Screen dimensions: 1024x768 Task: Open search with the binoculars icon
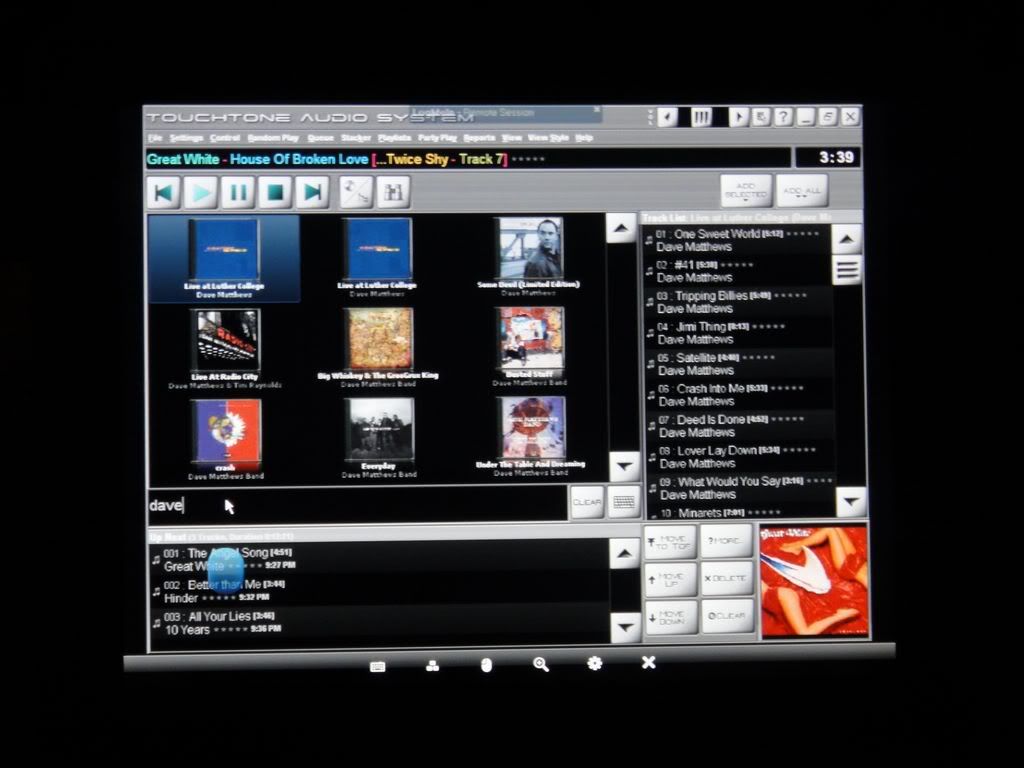click(x=393, y=192)
